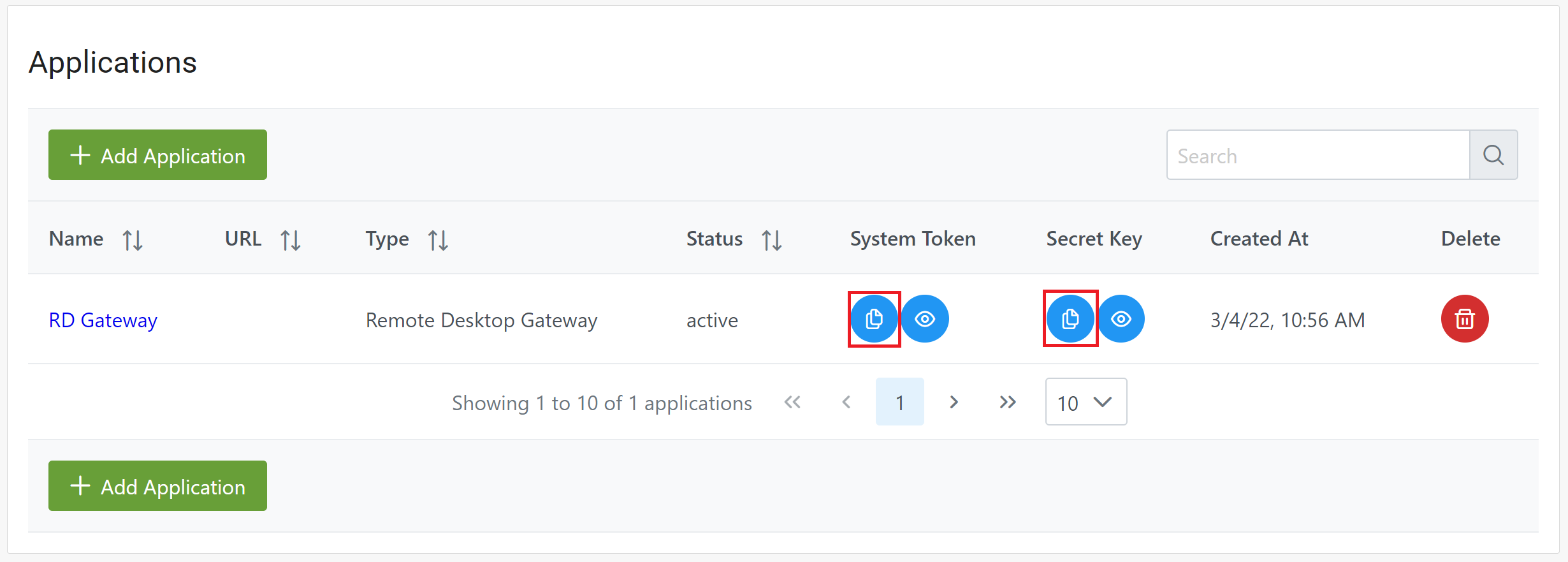Select page 1 in pagination

pos(899,402)
